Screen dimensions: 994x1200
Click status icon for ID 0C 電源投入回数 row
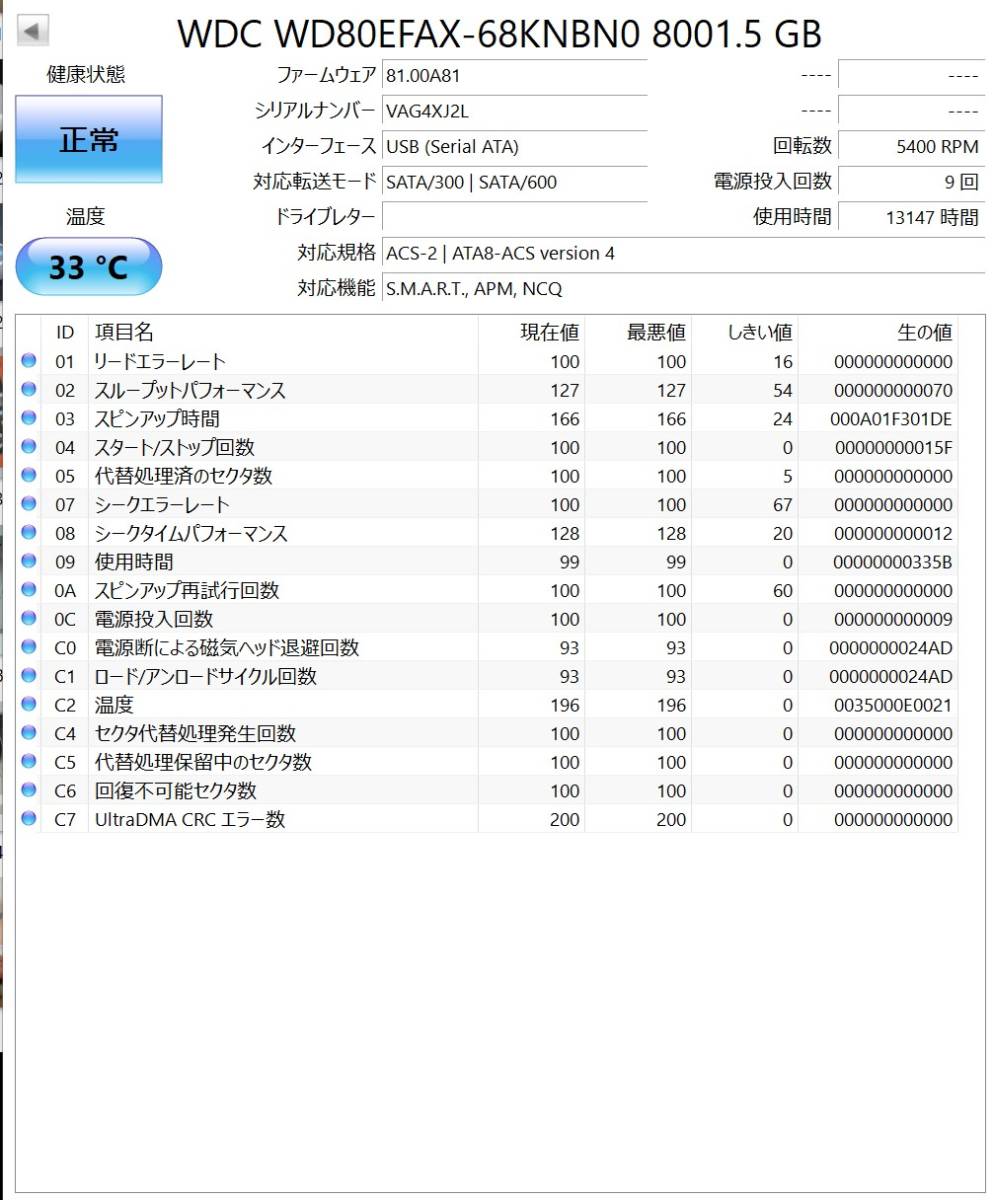28,618
